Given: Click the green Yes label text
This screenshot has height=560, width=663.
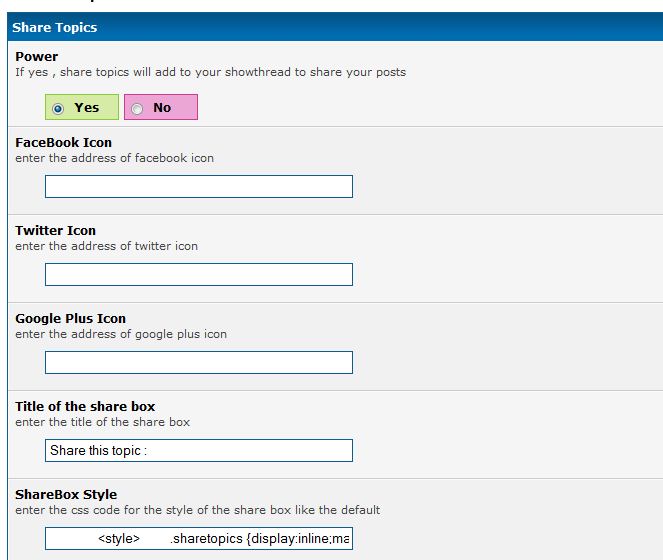Looking at the screenshot, I should click(x=87, y=108).
